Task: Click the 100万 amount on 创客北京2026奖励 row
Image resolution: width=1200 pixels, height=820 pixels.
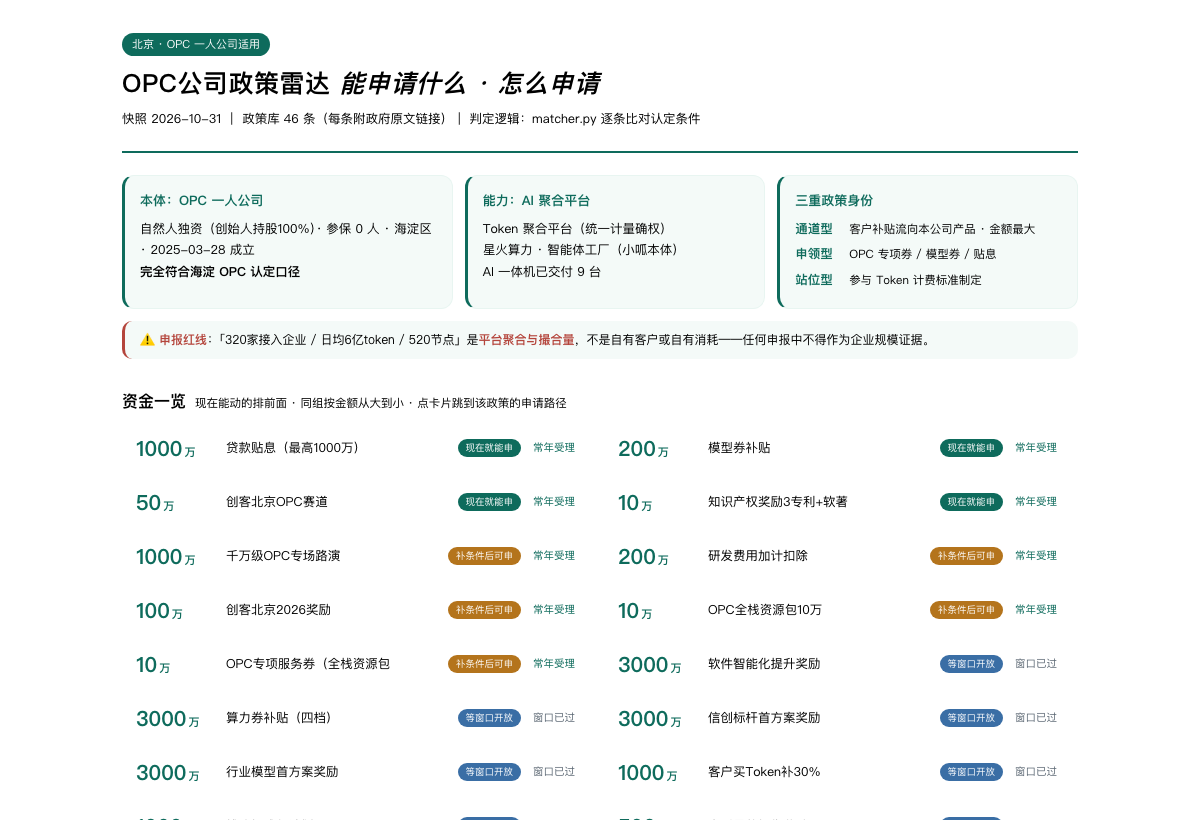Action: click(x=159, y=611)
